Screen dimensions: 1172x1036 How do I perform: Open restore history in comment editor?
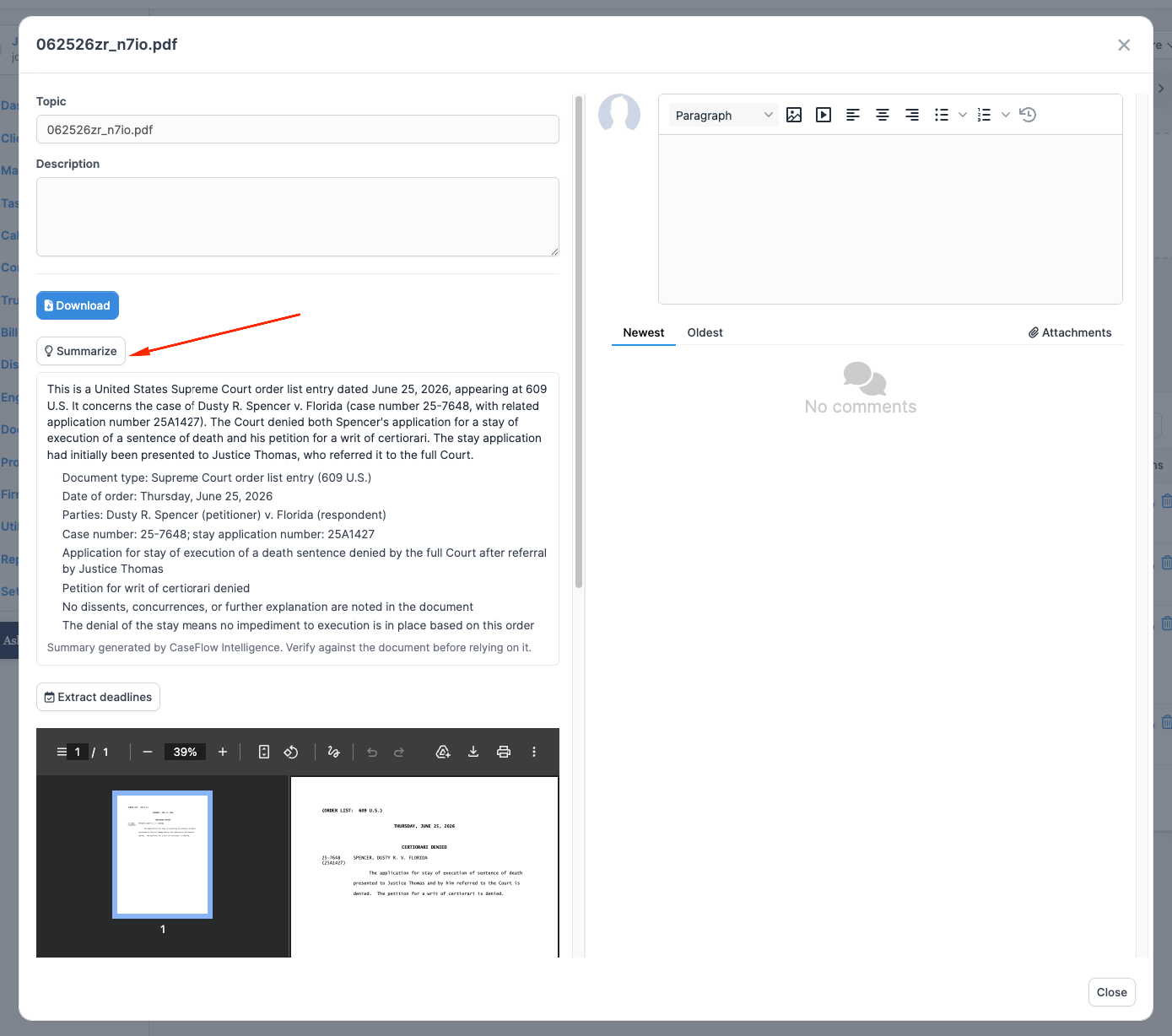click(1028, 115)
